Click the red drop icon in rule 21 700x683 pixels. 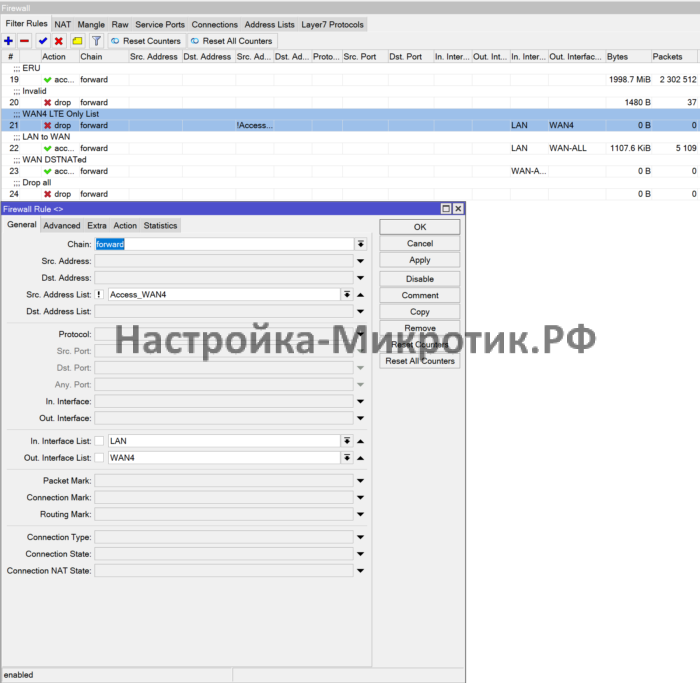coord(47,125)
